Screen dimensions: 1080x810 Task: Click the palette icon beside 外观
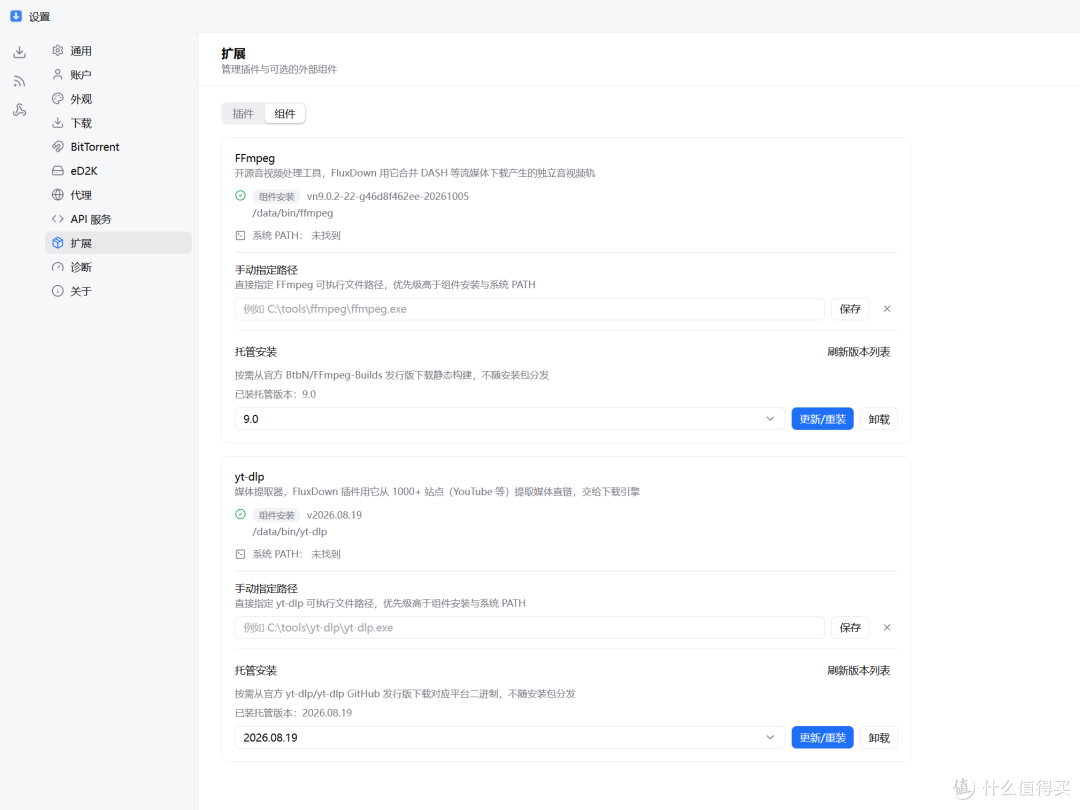click(58, 98)
